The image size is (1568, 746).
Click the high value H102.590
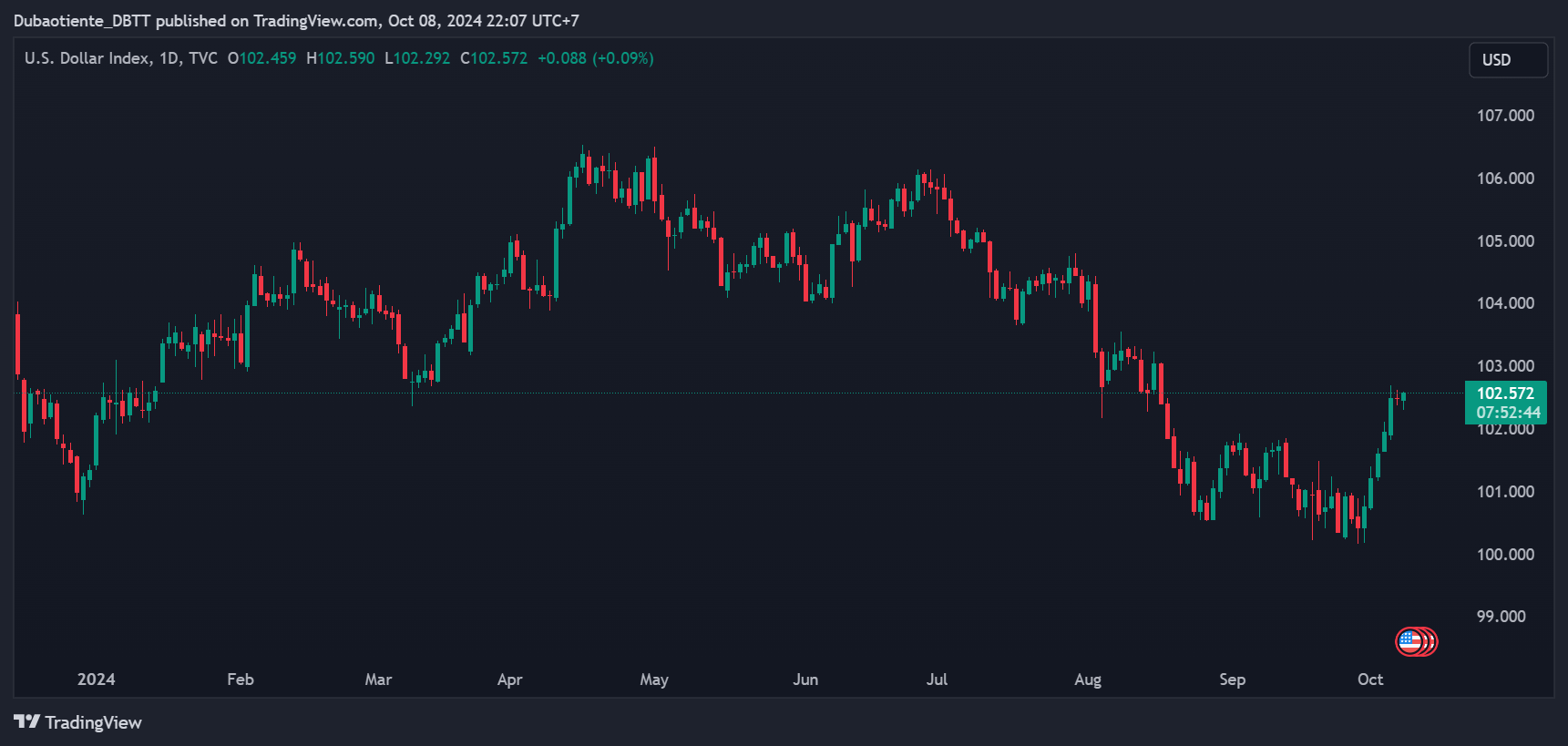[340, 58]
